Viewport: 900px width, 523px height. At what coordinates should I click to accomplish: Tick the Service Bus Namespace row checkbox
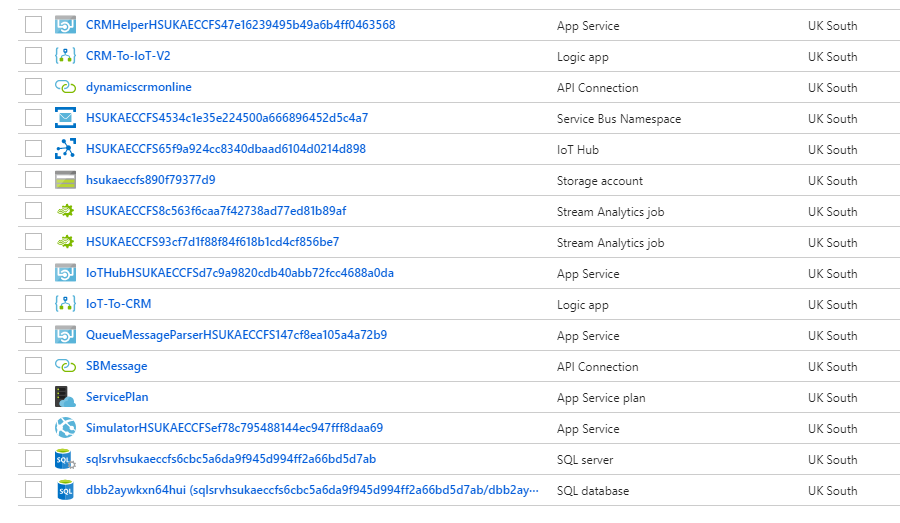(x=33, y=118)
